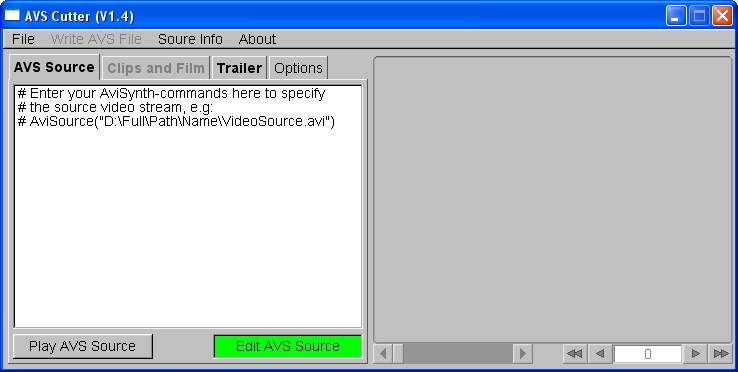The width and height of the screenshot is (738, 372).
Task: Click the AVS Cutter title bar icon
Action: pyautogui.click(x=12, y=16)
